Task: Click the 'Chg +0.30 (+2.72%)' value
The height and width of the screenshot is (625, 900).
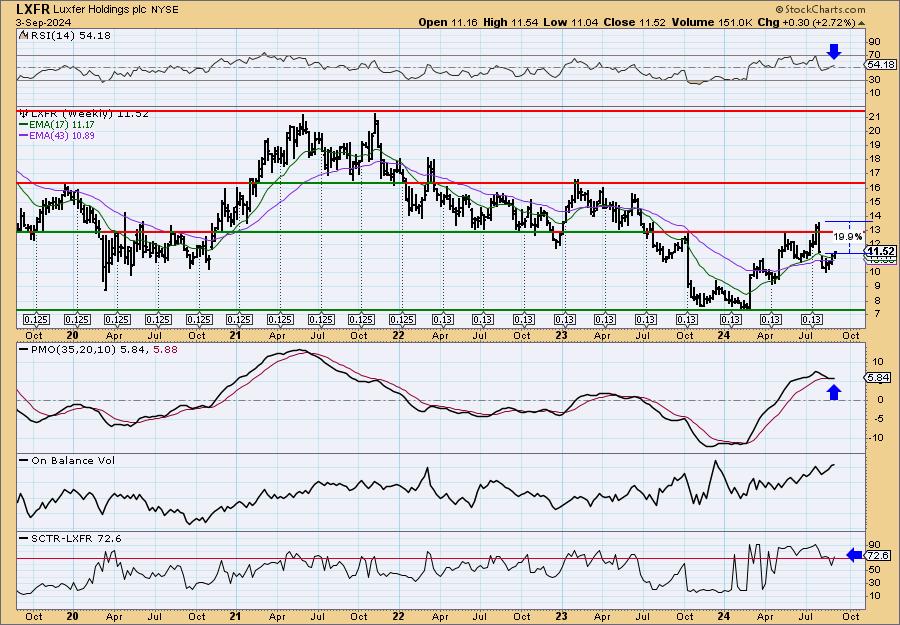Action: pyautogui.click(x=806, y=22)
